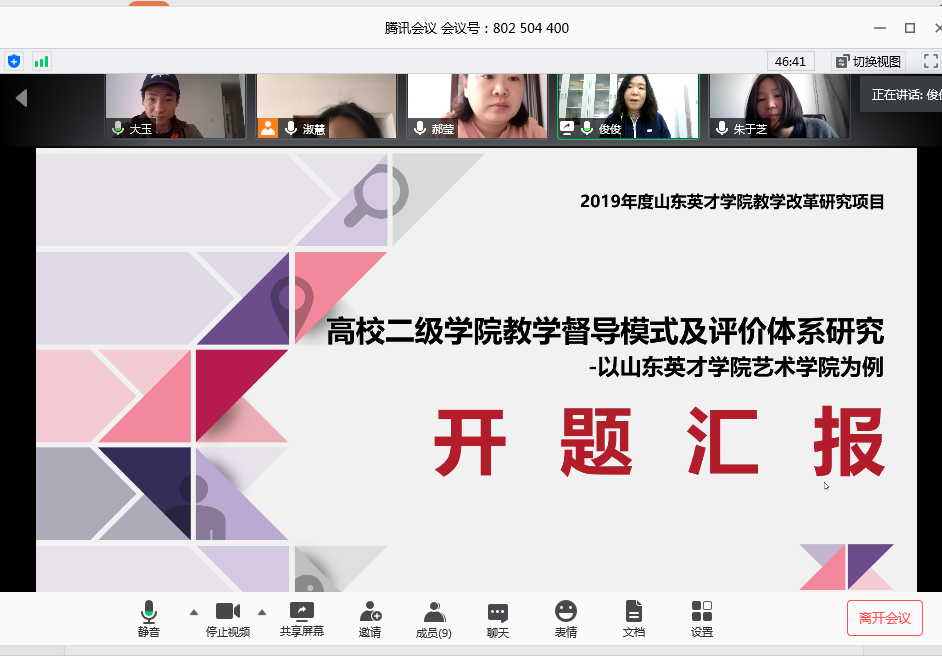Open the 成员(9) participants list

(433, 618)
